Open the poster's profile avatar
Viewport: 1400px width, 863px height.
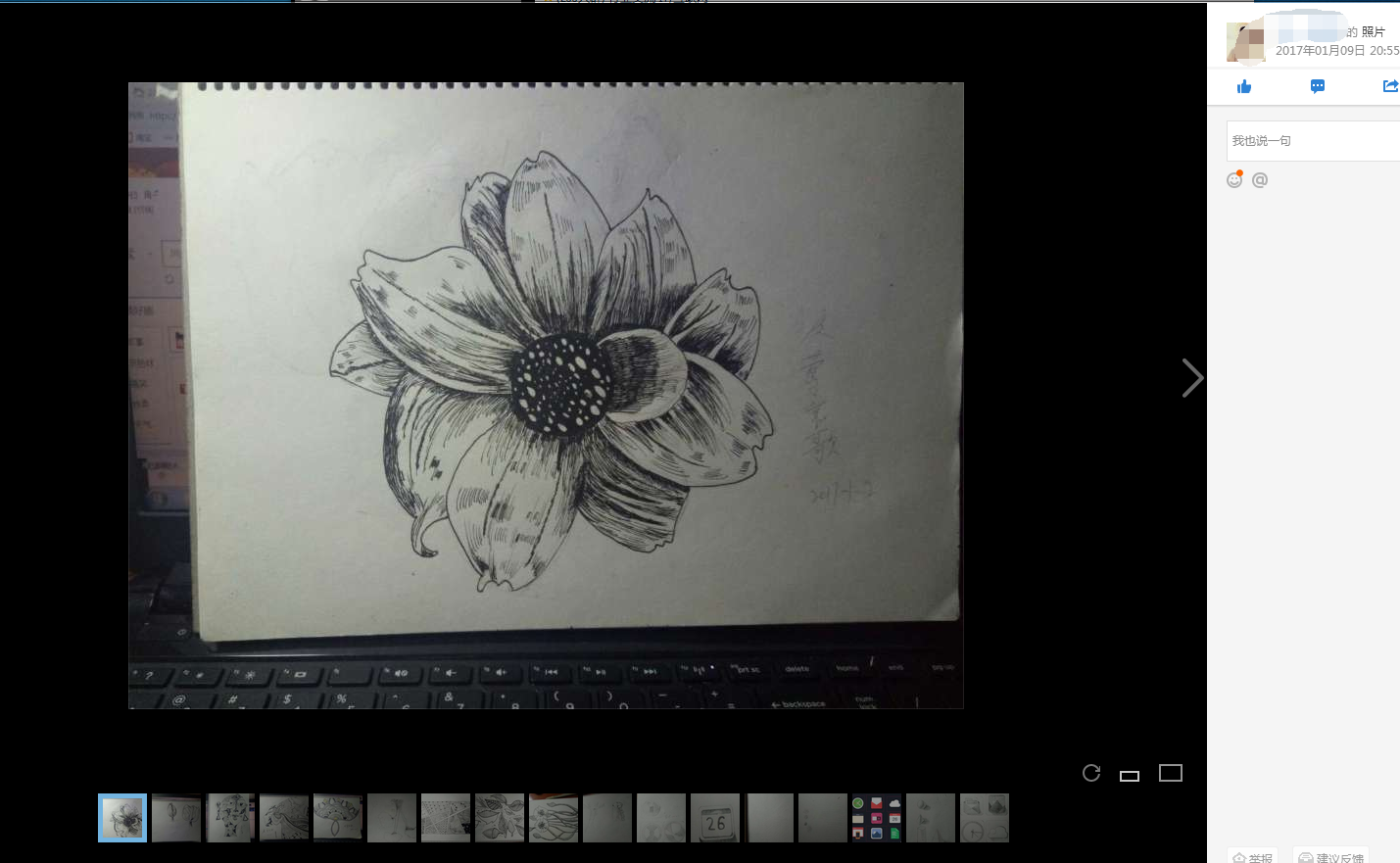pos(1245,42)
